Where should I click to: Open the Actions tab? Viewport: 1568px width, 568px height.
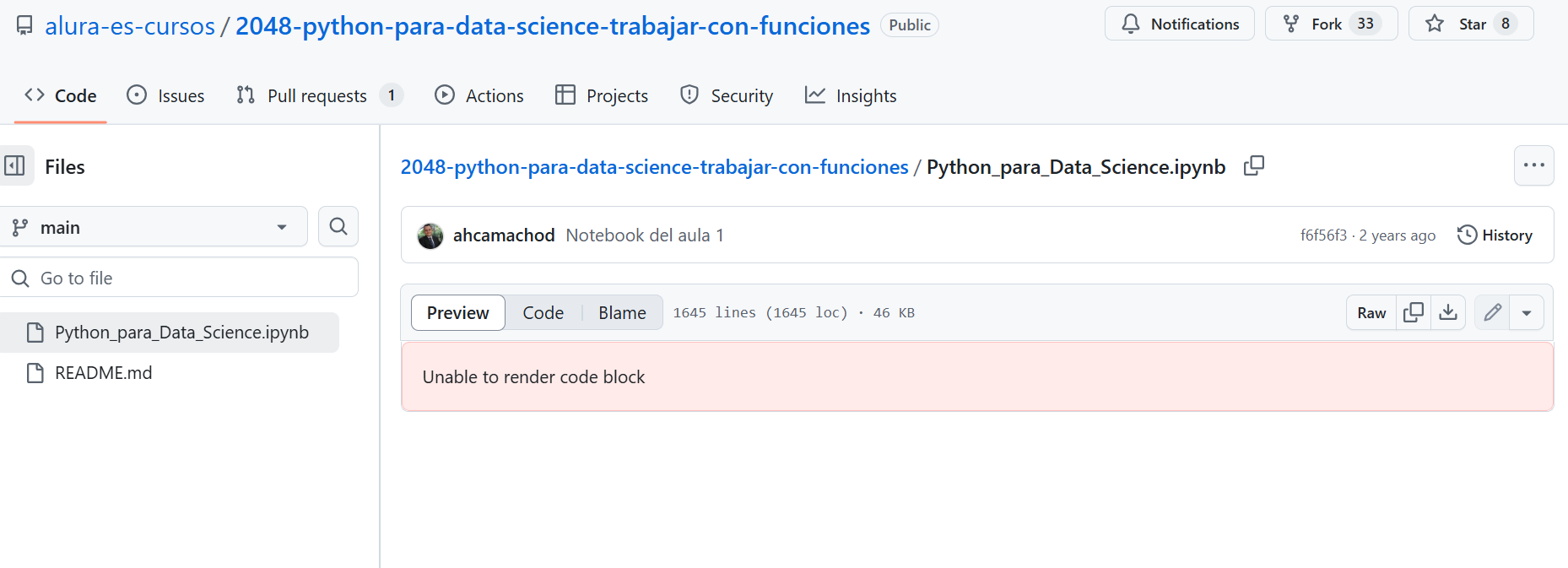pos(479,95)
